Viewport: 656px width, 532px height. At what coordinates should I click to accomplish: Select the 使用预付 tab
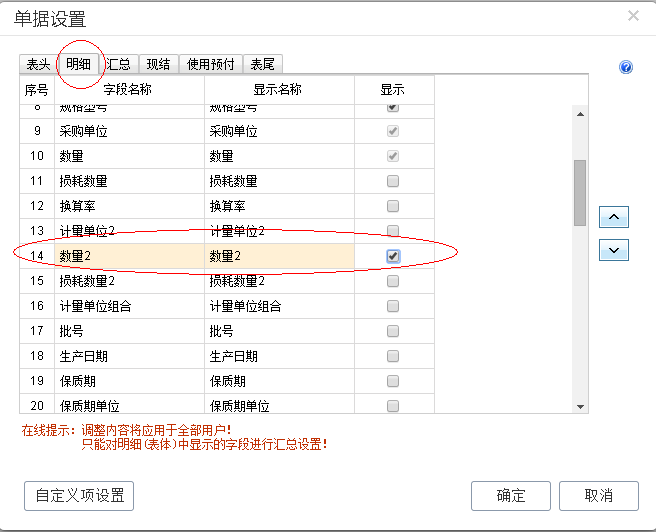(x=211, y=64)
